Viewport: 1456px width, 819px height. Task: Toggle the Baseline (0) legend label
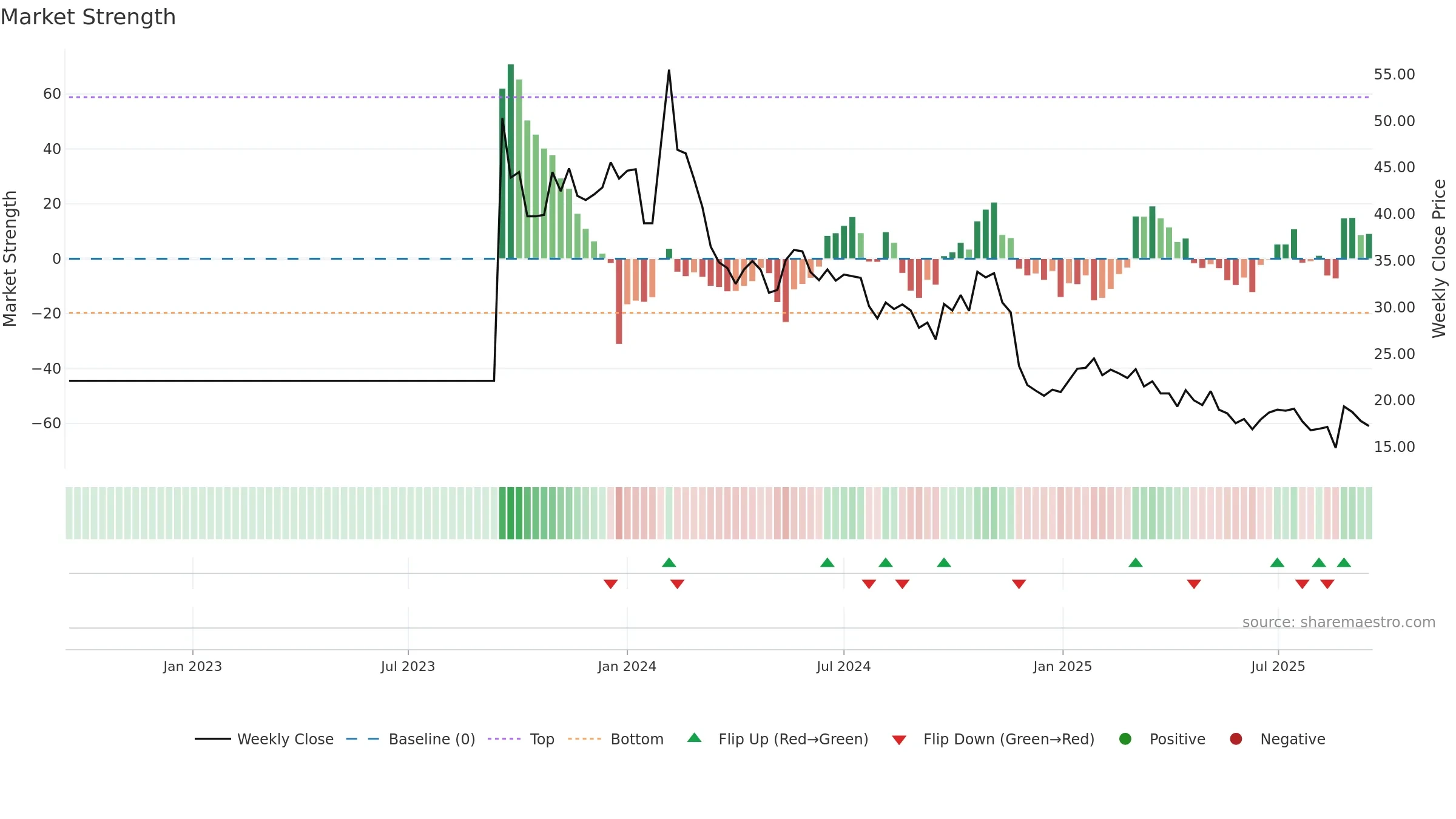coord(432,739)
